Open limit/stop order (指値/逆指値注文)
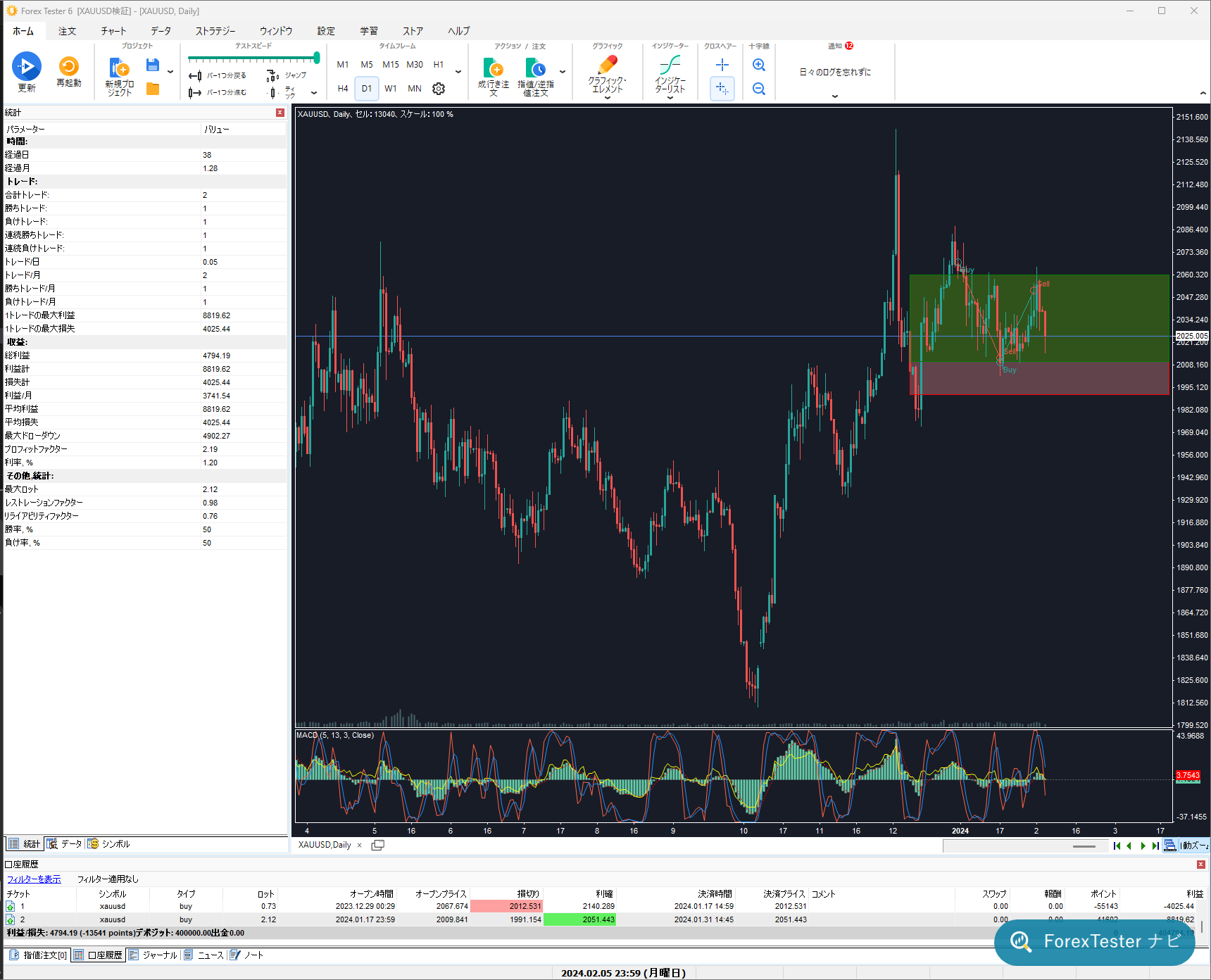Viewport: 1211px width, 980px height. tap(536, 77)
